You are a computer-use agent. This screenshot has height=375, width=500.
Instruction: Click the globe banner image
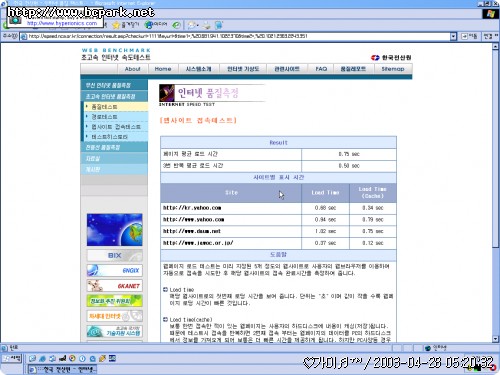click(x=114, y=230)
